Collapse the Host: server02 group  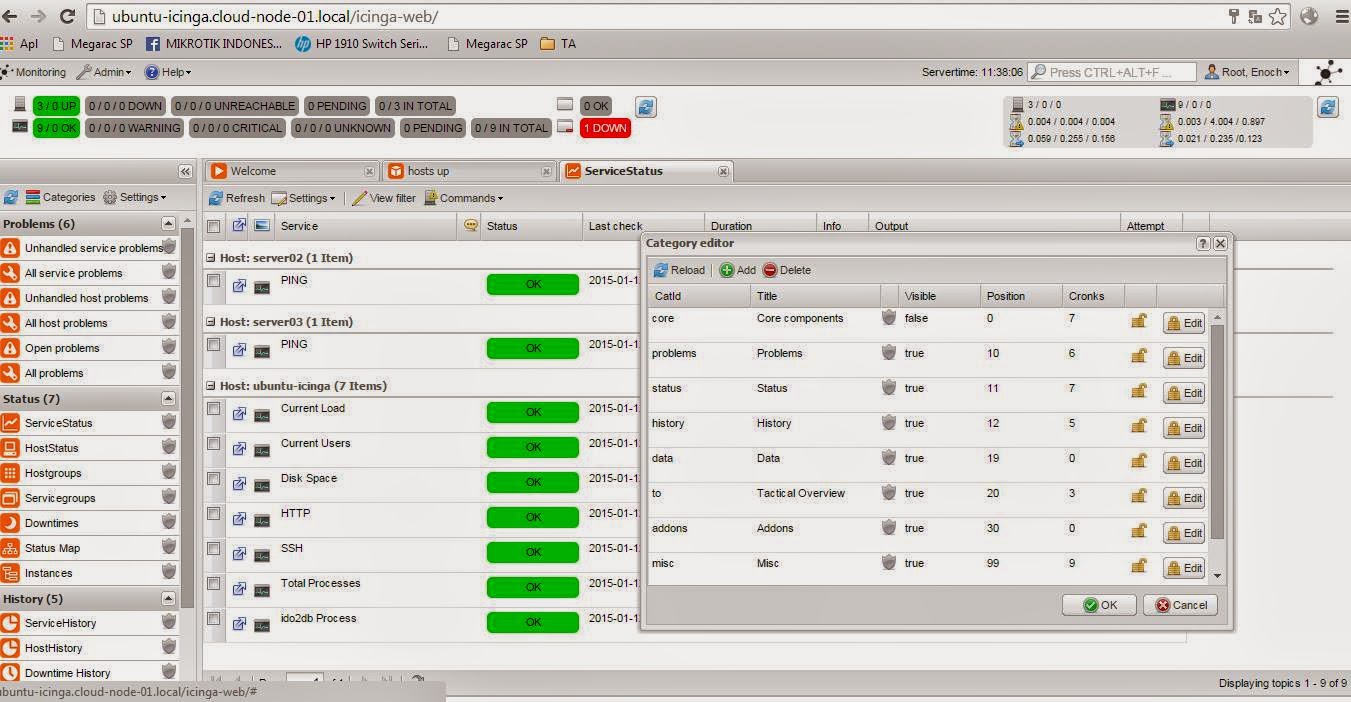[x=211, y=258]
